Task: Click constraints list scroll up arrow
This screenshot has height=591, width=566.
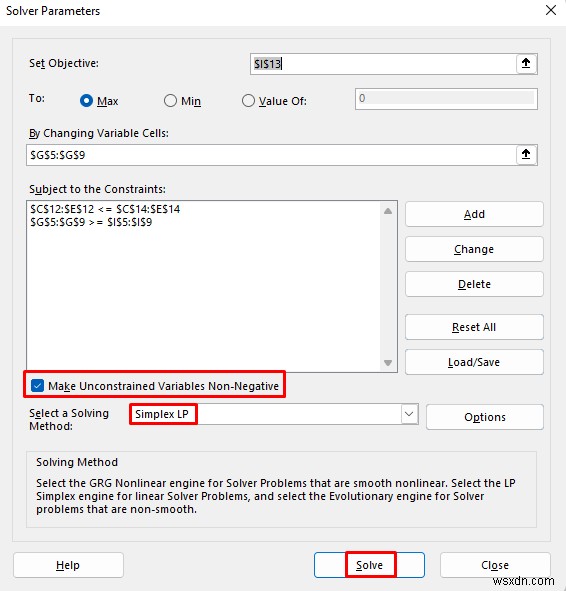Action: click(x=388, y=211)
